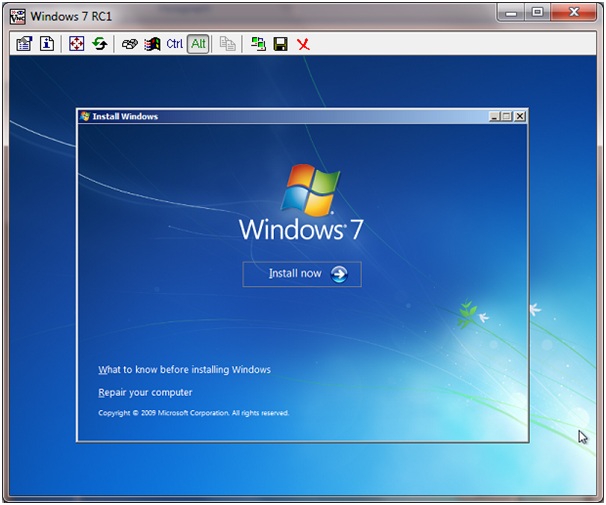The width and height of the screenshot is (606, 505).
Task: Open What to know before installing Windows
Action: pyautogui.click(x=184, y=370)
